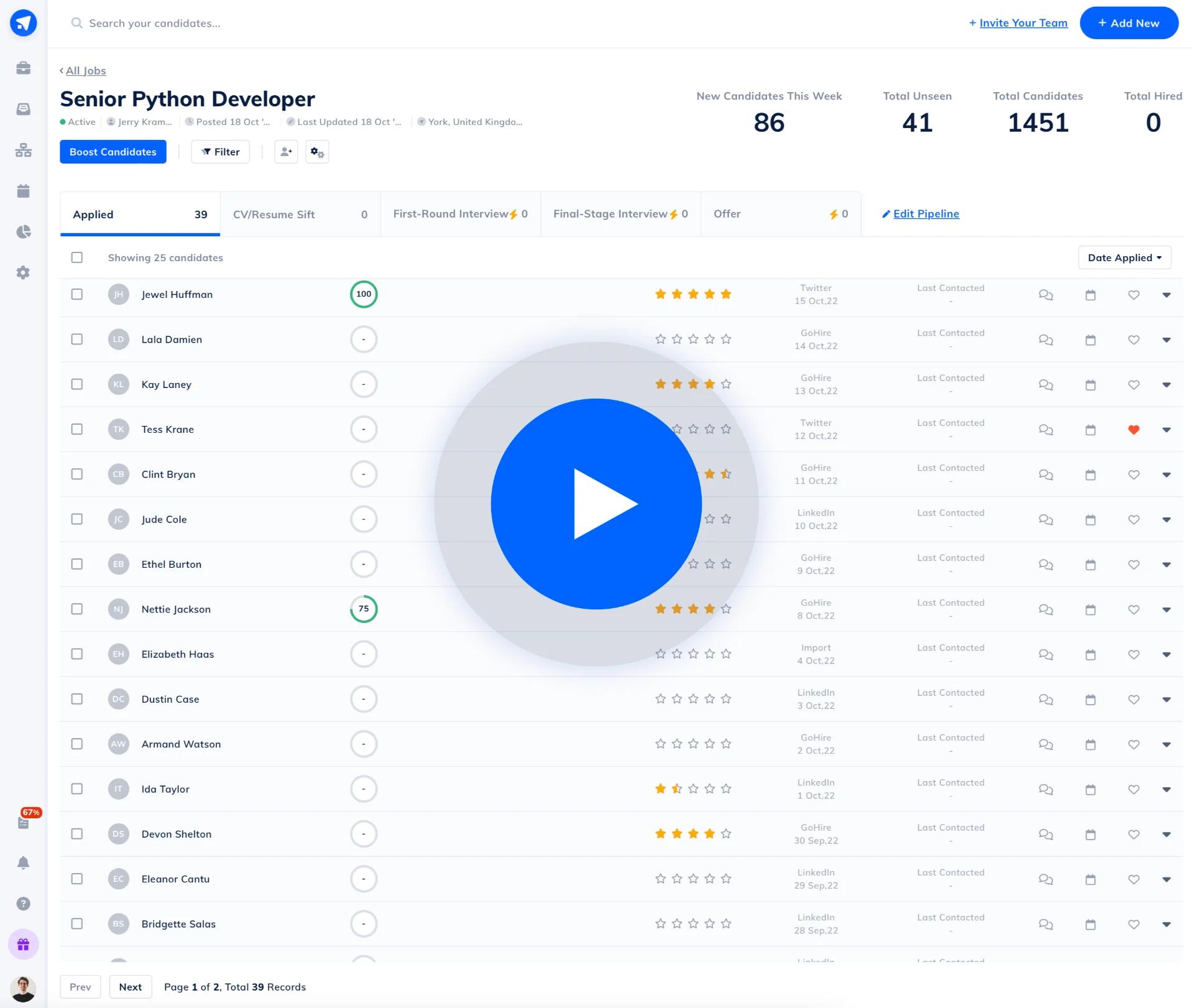Click the paper plane app logo

(x=23, y=23)
